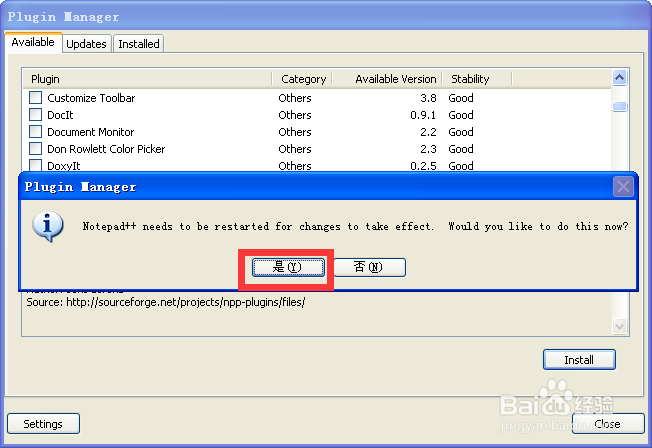Screen dimensions: 652x448
Task: Select the DoxyIt plugin name
Action: [x=64, y=166]
